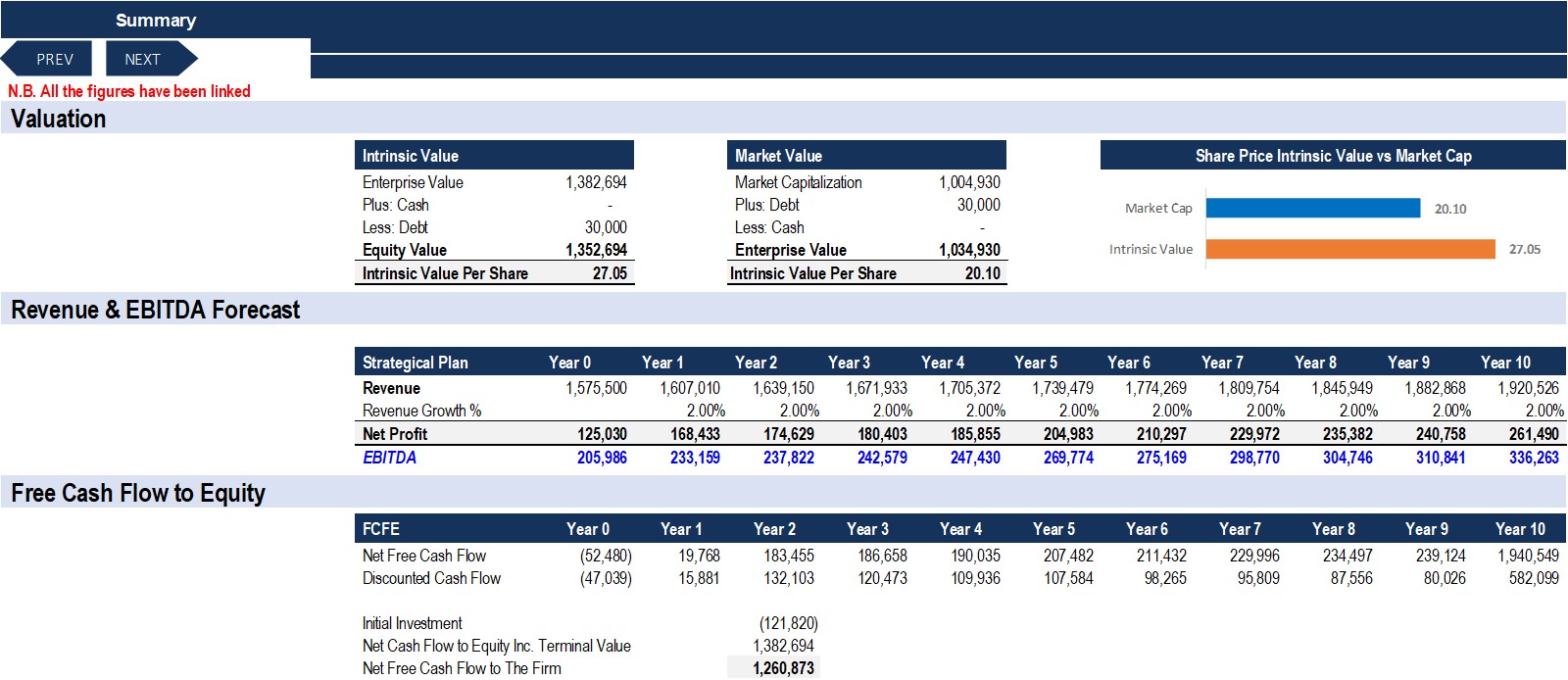Select the chart title Share Price Intrinsic Value vs Market Cap
1568x680 pixels.
[x=1333, y=156]
